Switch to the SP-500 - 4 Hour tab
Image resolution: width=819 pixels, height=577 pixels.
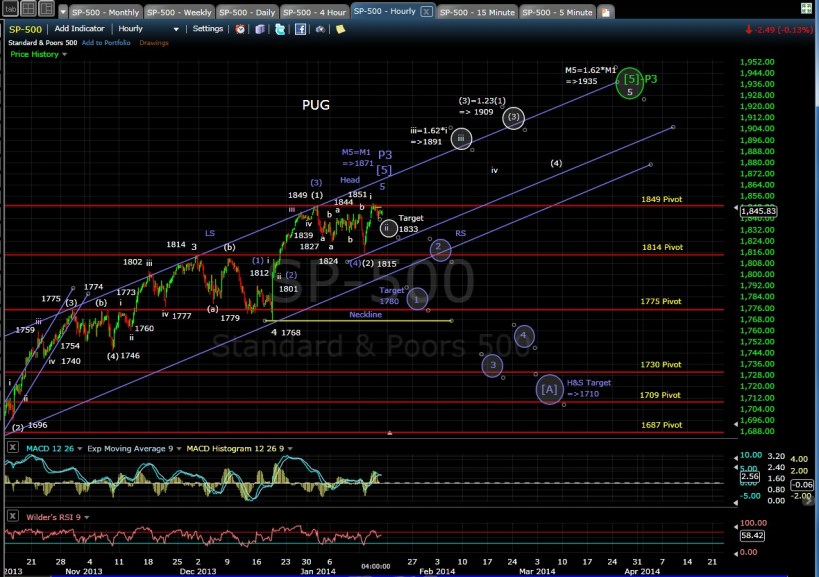point(314,12)
